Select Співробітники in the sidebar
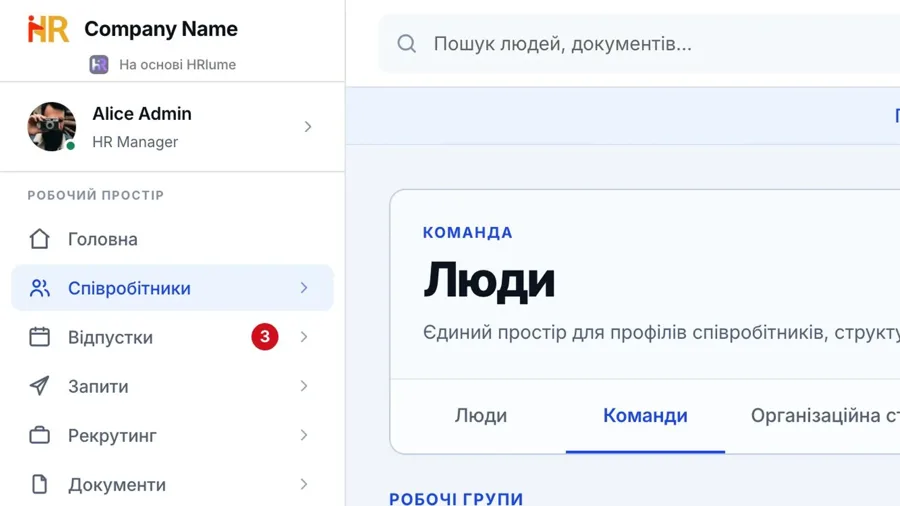Viewport: 900px width, 506px height. (172, 288)
